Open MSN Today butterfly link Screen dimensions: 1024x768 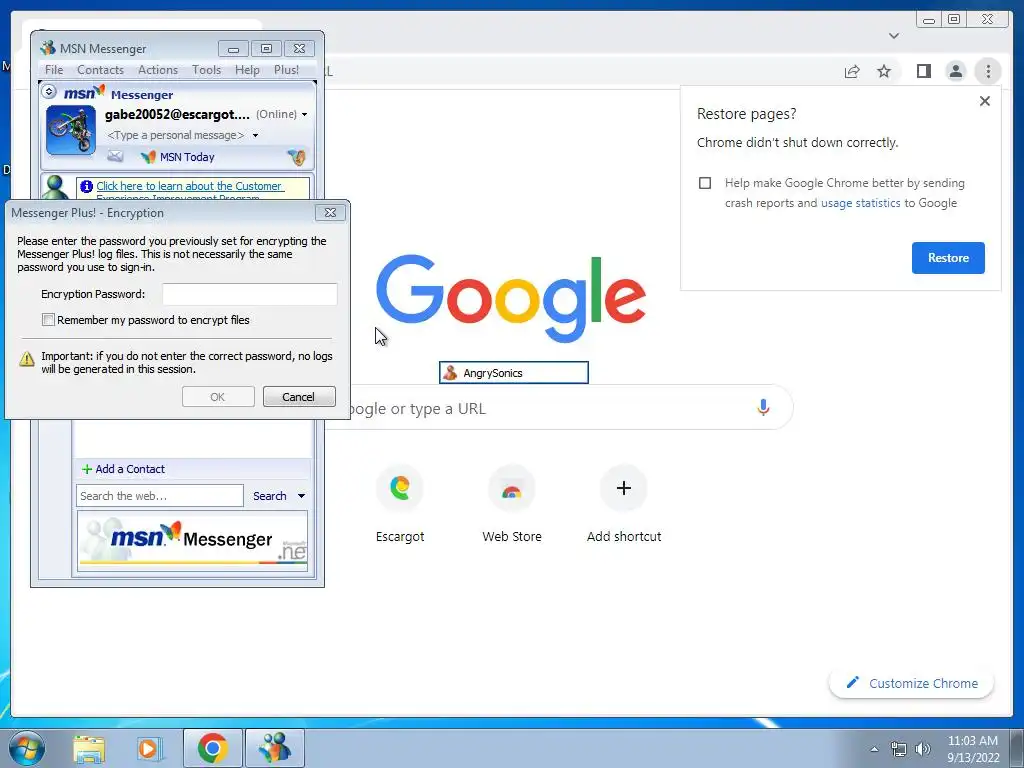point(178,157)
